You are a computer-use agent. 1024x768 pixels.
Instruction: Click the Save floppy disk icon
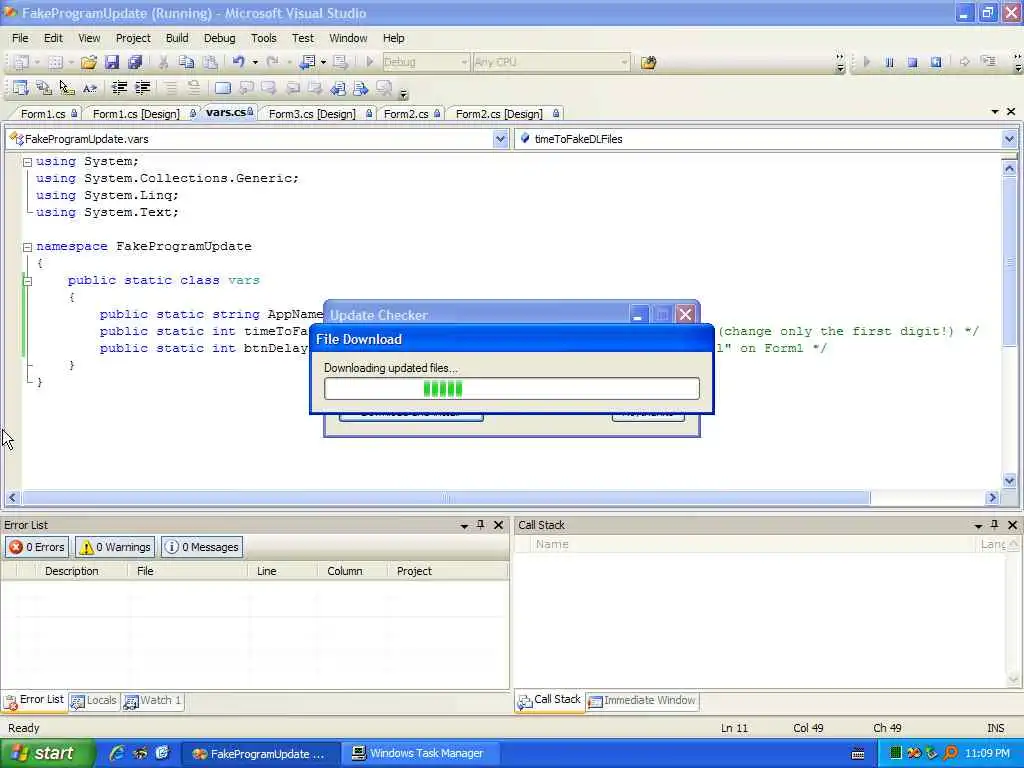112,62
